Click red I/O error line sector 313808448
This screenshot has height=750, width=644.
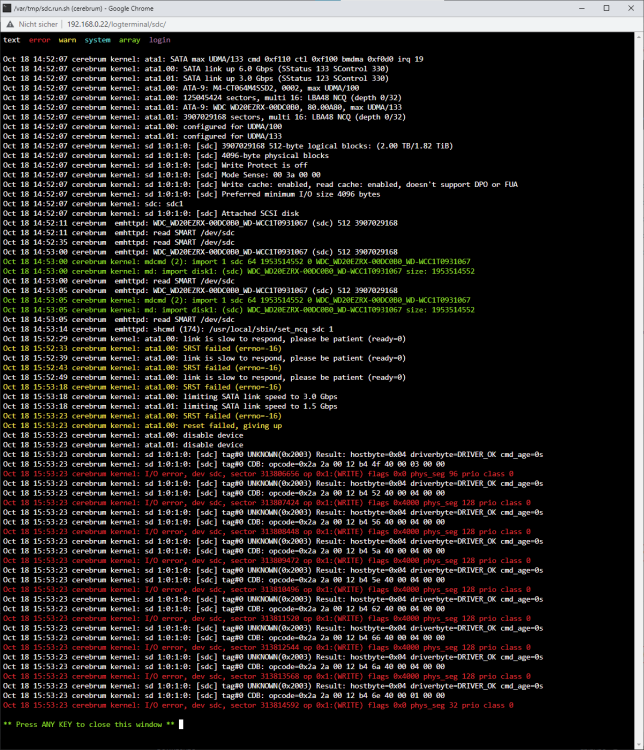point(266,531)
